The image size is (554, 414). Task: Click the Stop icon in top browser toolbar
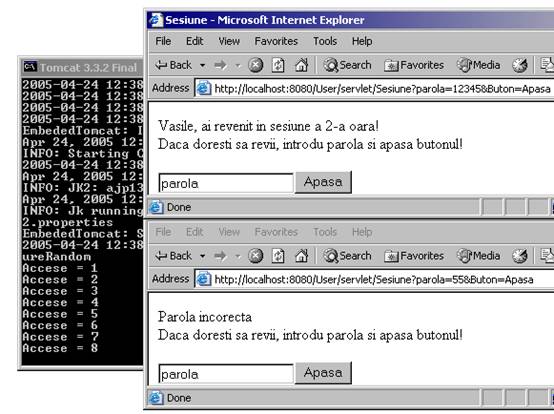coord(255,65)
